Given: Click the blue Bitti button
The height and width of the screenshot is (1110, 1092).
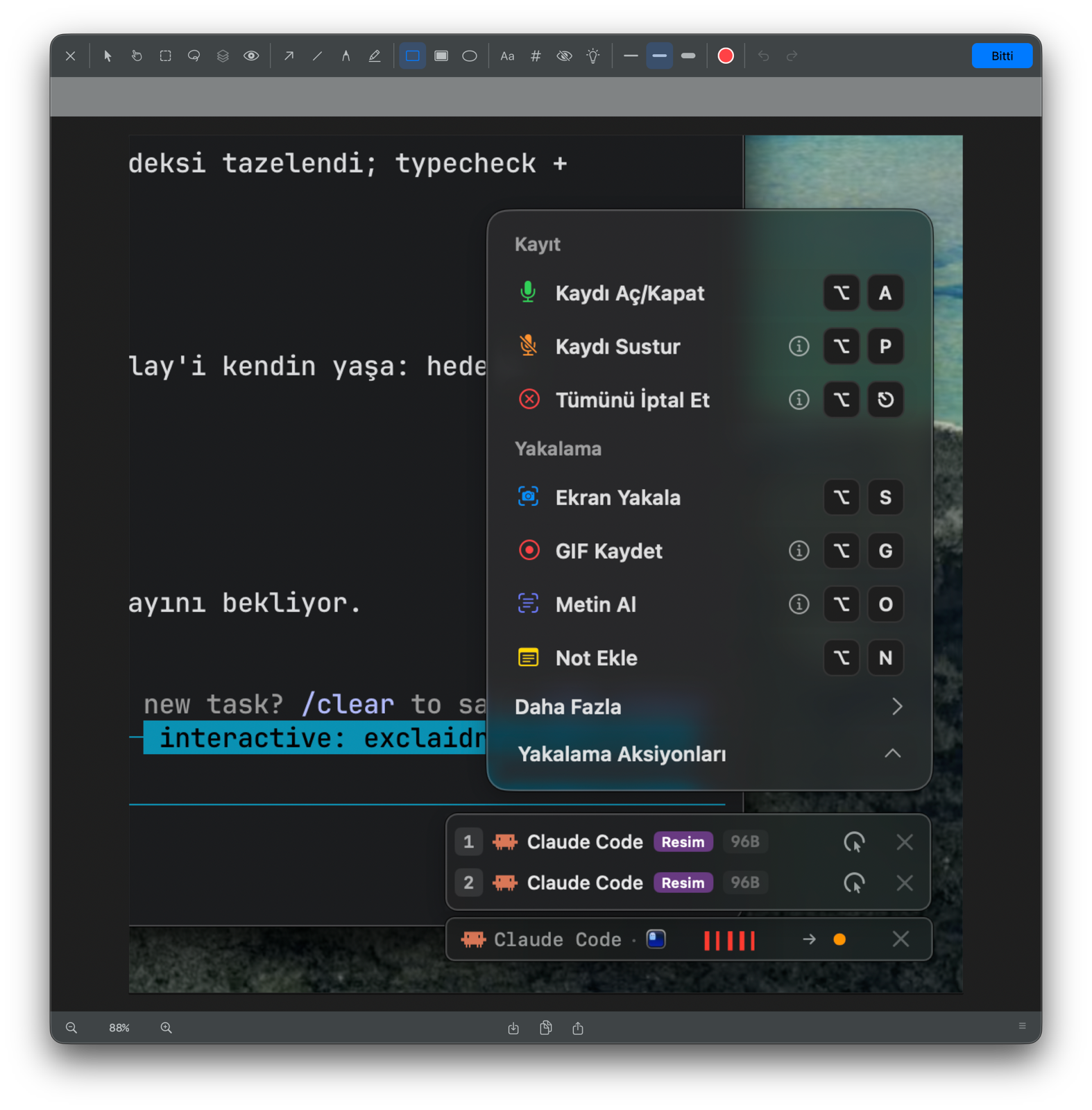Looking at the screenshot, I should pyautogui.click(x=1001, y=56).
